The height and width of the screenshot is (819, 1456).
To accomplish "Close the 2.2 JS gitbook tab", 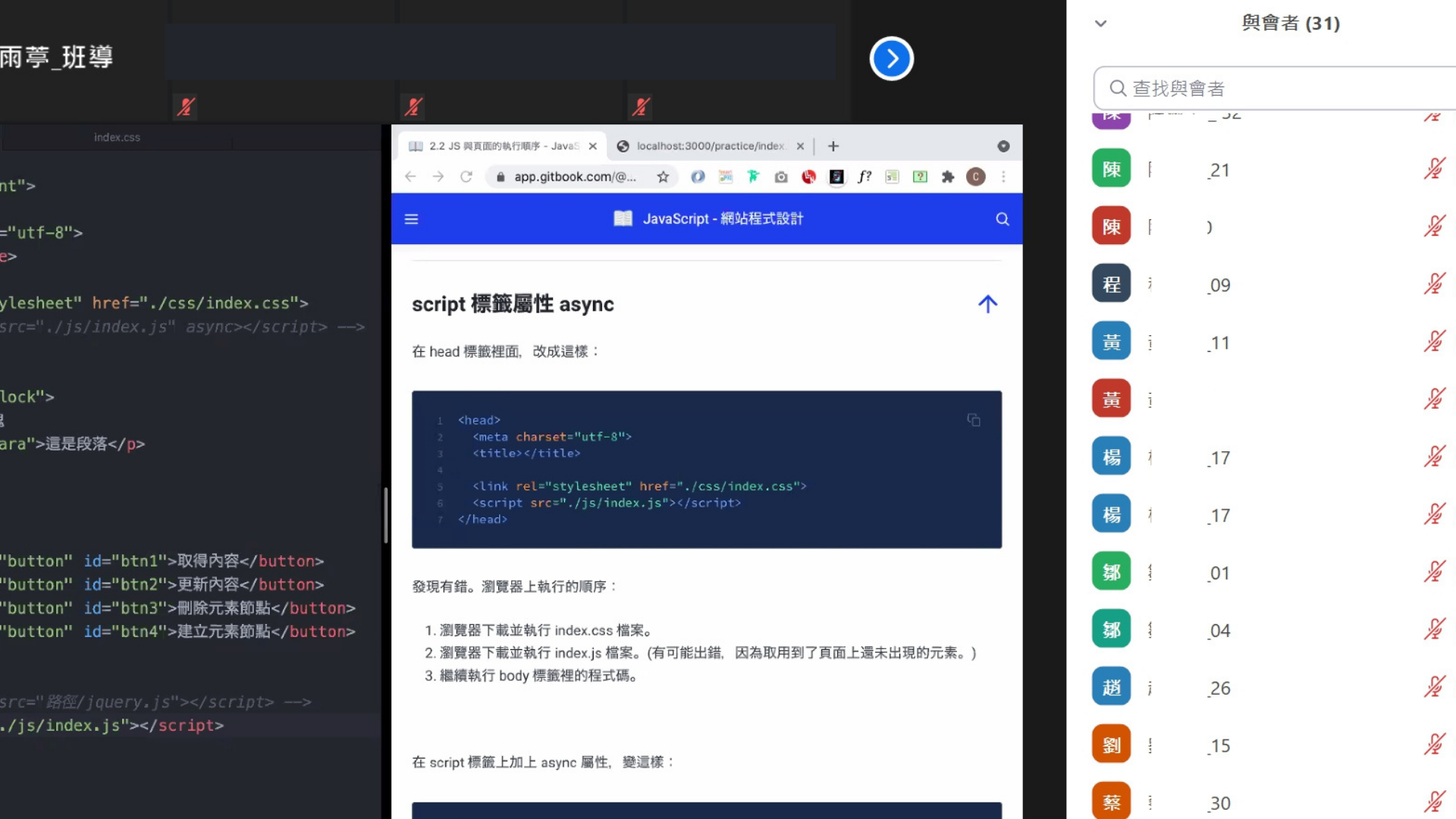I will 593,146.
